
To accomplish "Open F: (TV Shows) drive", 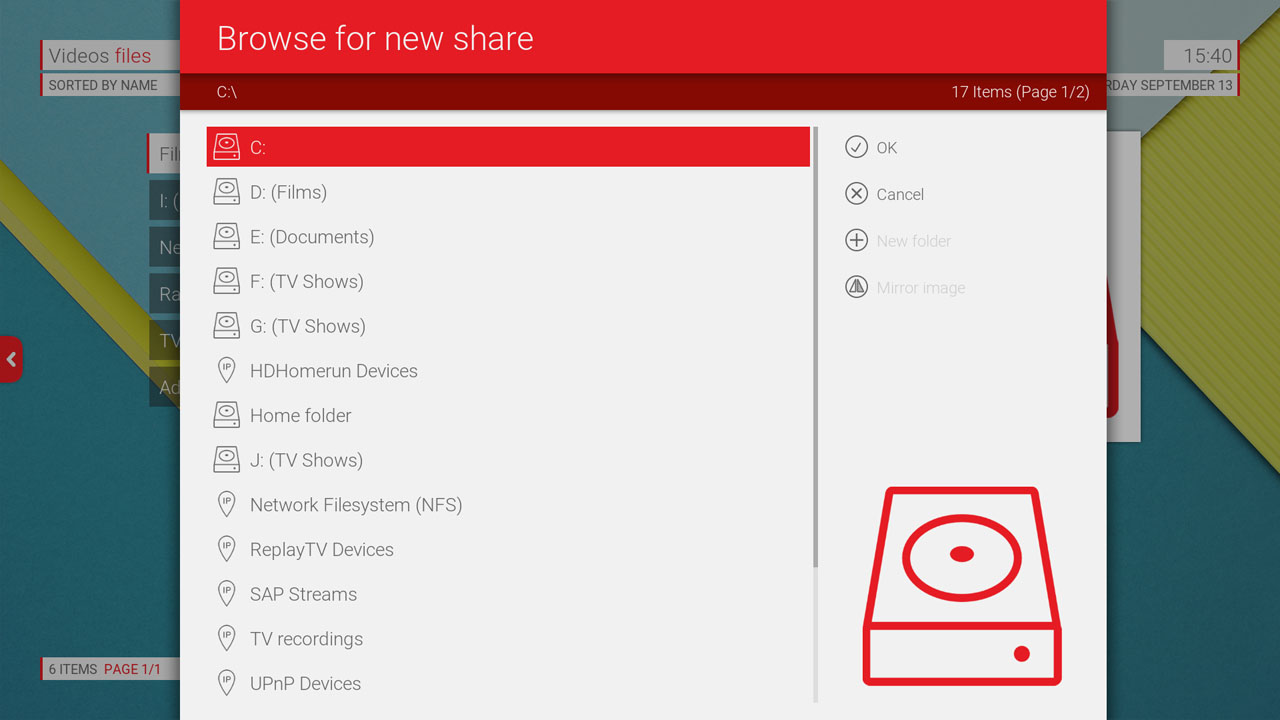I will coord(306,282).
